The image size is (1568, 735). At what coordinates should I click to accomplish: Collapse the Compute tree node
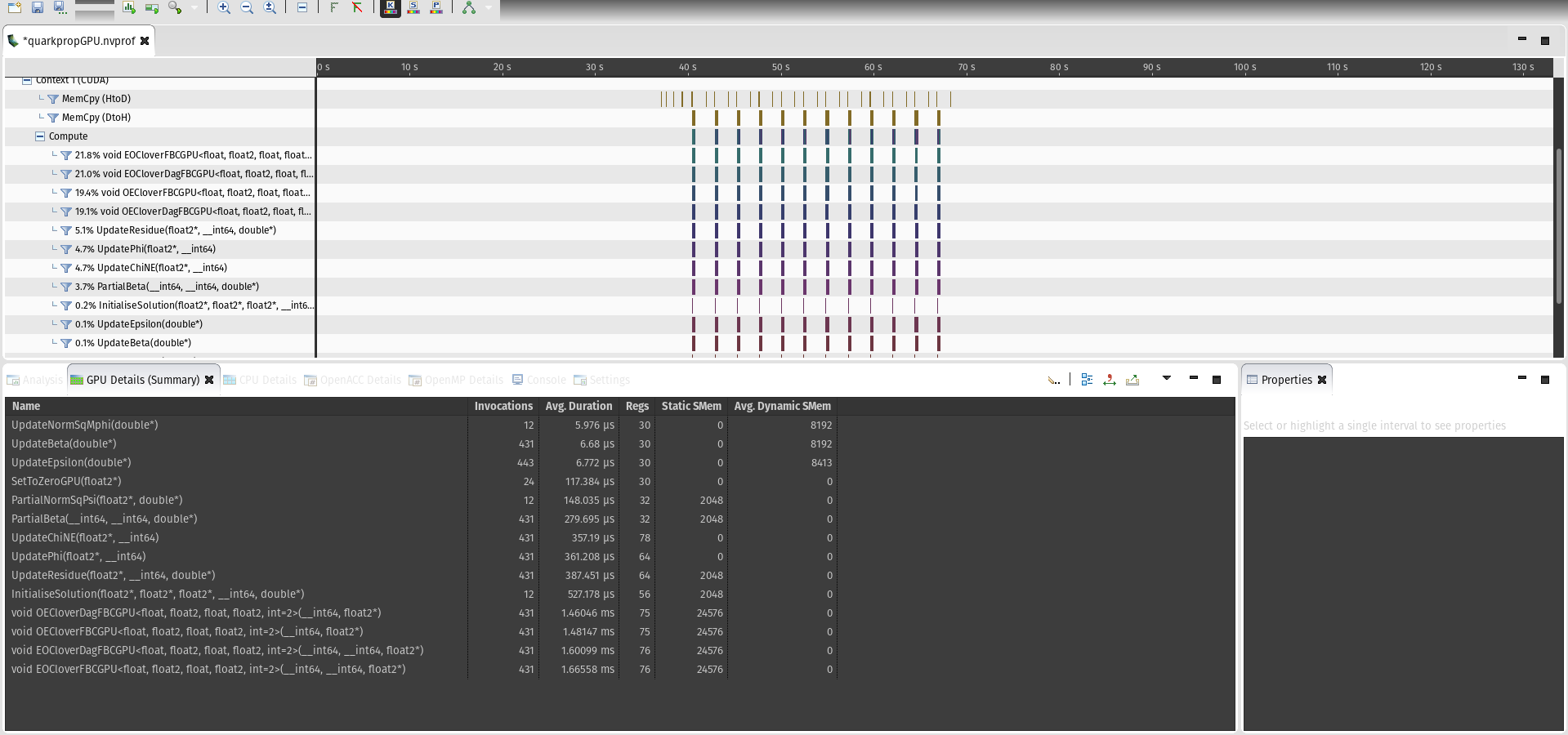(x=40, y=136)
